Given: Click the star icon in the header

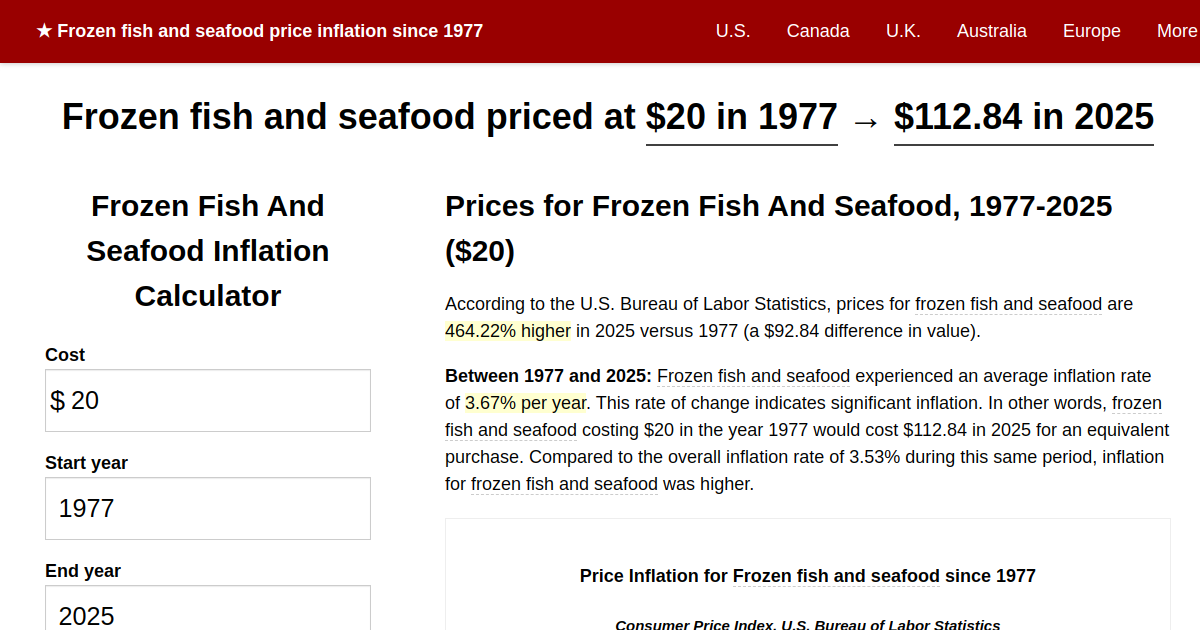Looking at the screenshot, I should (40, 30).
